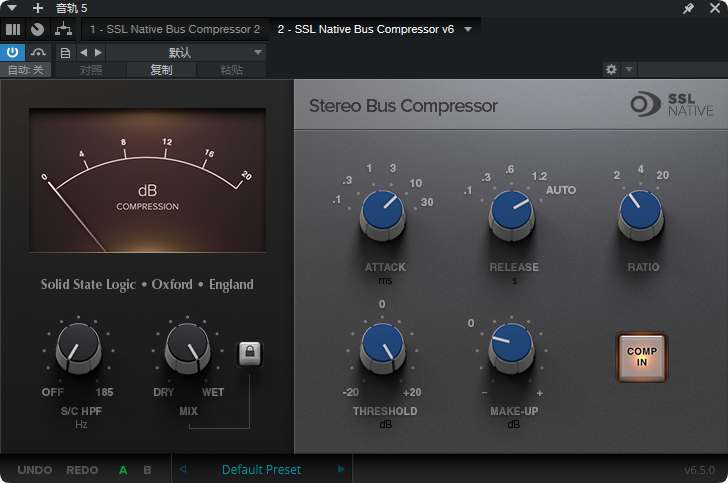Select the A preset slot

tap(123, 470)
